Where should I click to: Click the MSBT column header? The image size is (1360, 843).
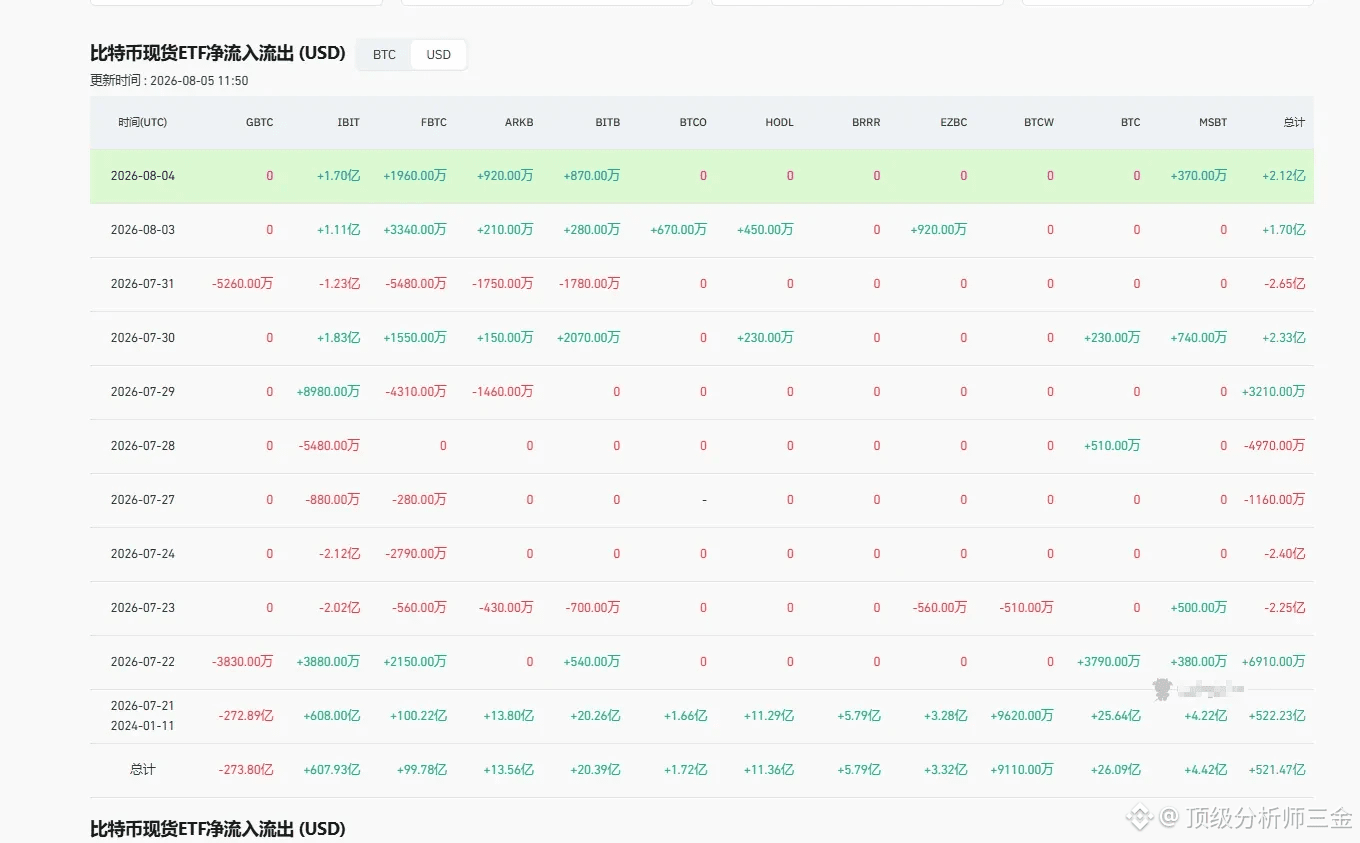point(1213,122)
